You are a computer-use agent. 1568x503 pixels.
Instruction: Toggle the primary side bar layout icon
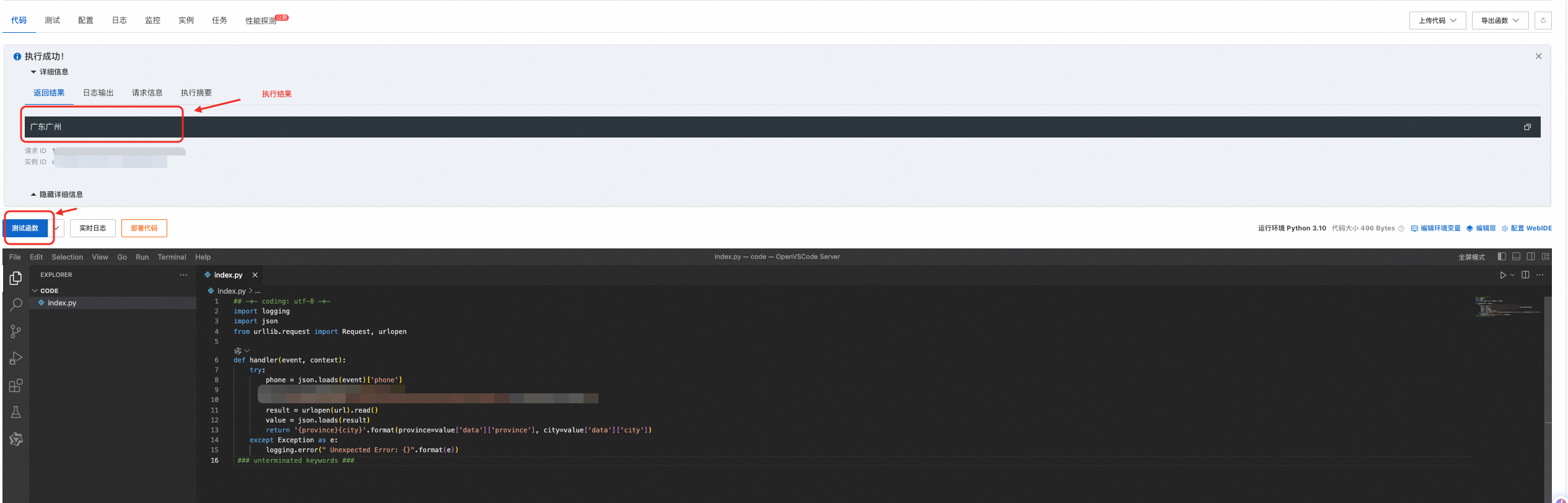[x=1502, y=256]
